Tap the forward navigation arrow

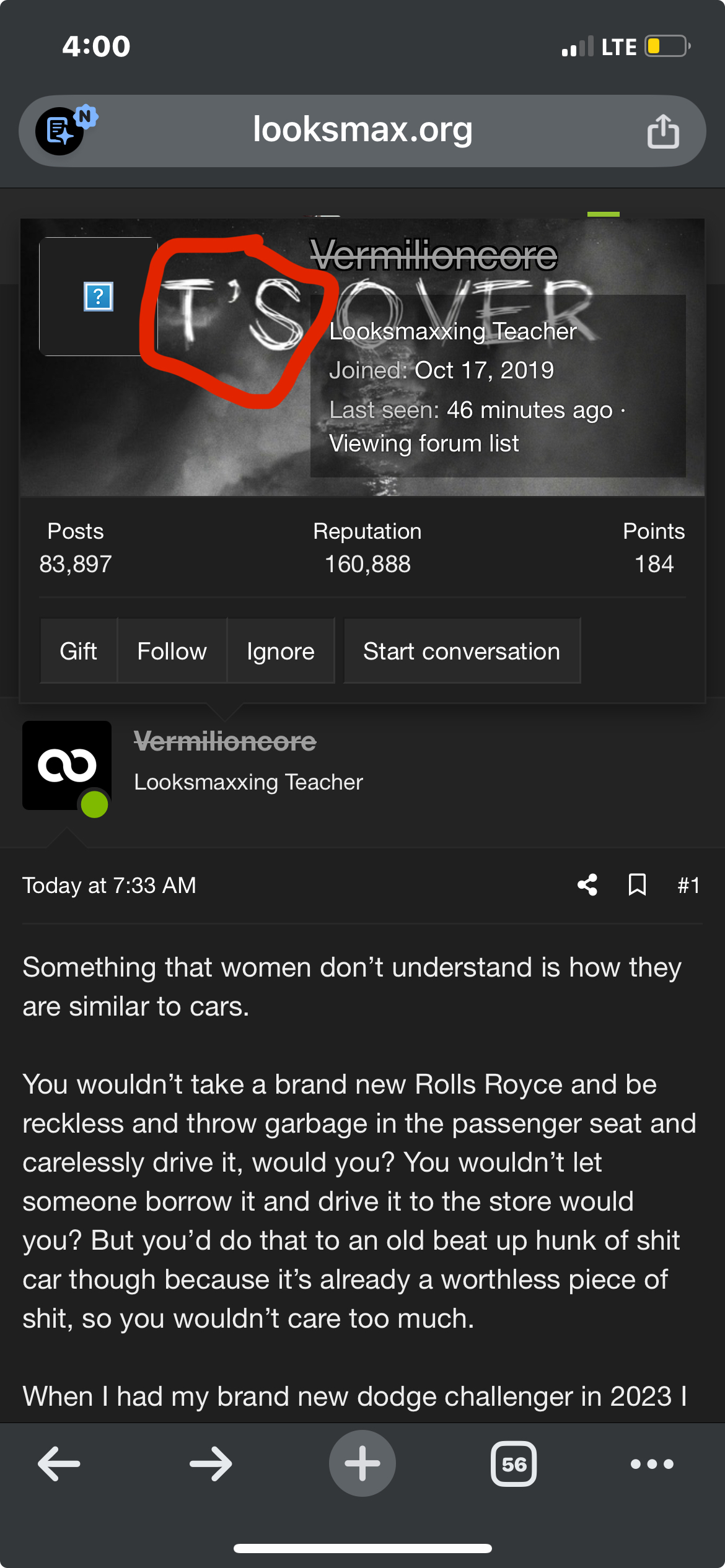tap(211, 1463)
